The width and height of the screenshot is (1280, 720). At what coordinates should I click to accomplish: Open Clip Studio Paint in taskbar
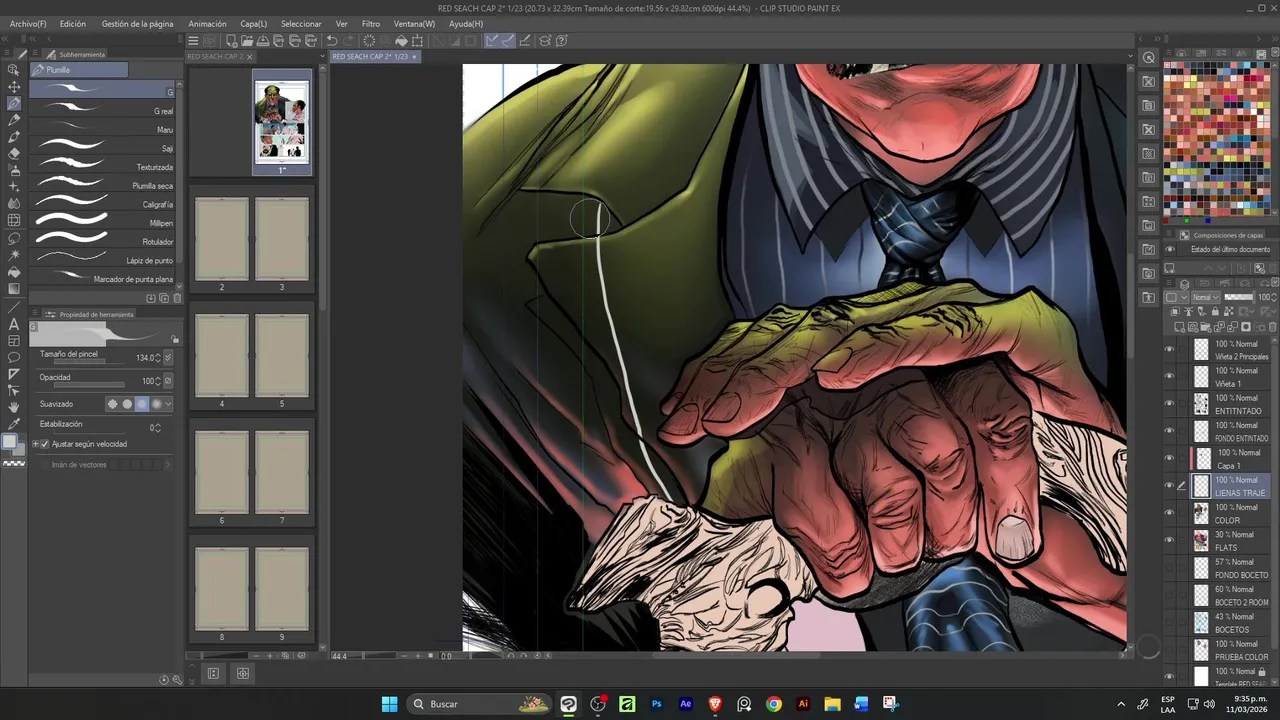click(x=568, y=704)
